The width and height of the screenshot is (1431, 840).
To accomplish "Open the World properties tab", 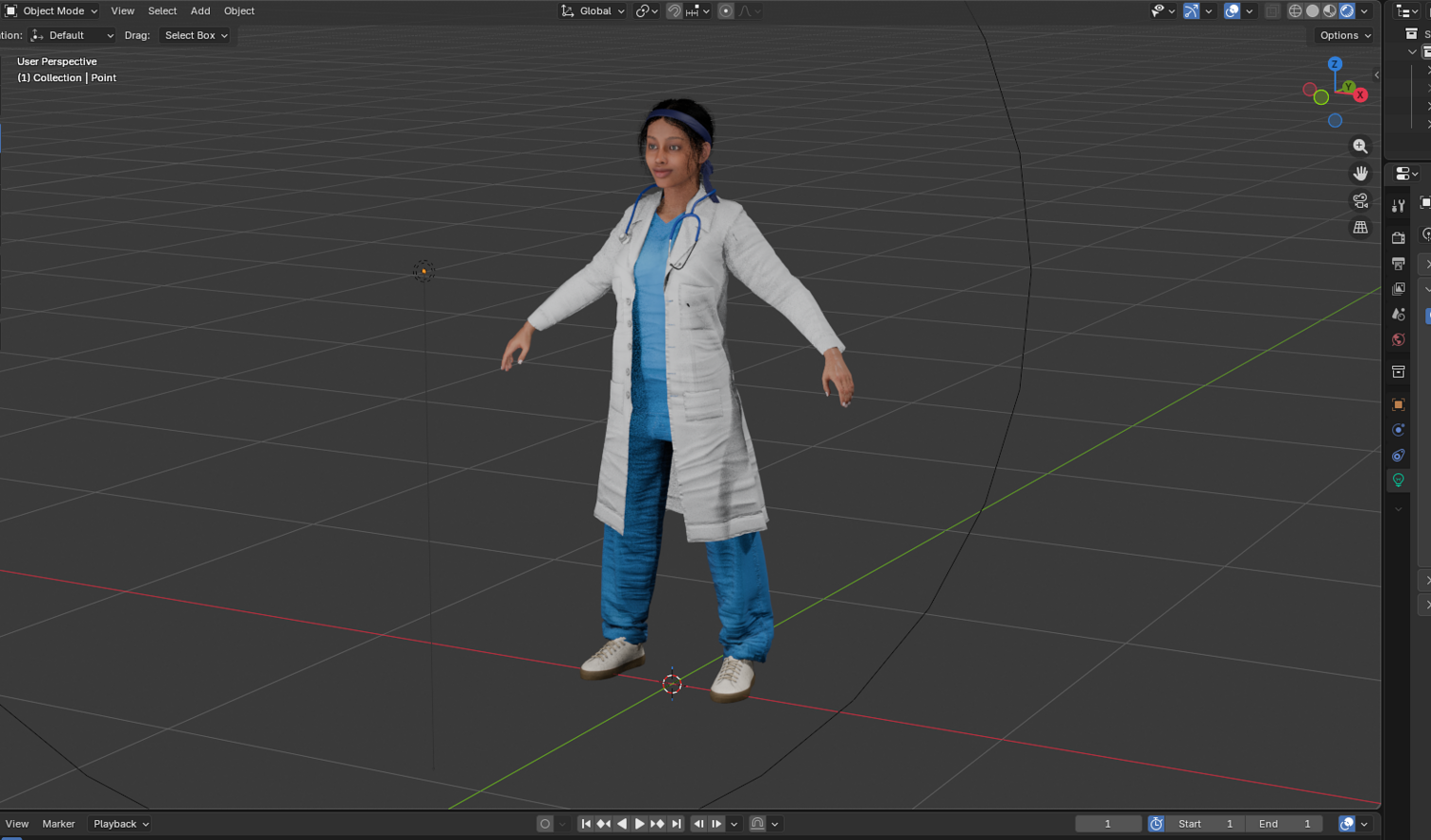I will tap(1399, 340).
